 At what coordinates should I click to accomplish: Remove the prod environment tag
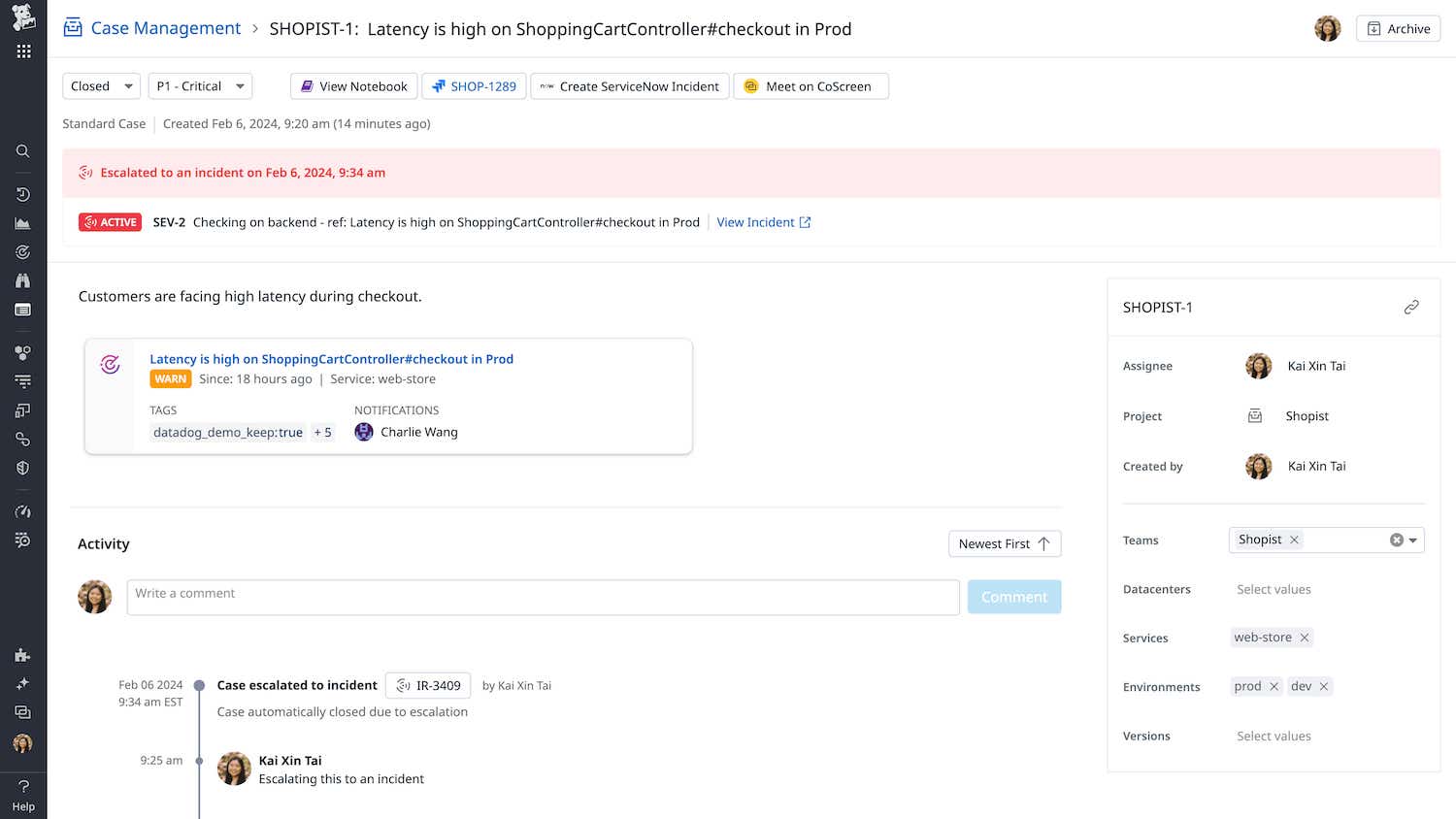tap(1274, 687)
